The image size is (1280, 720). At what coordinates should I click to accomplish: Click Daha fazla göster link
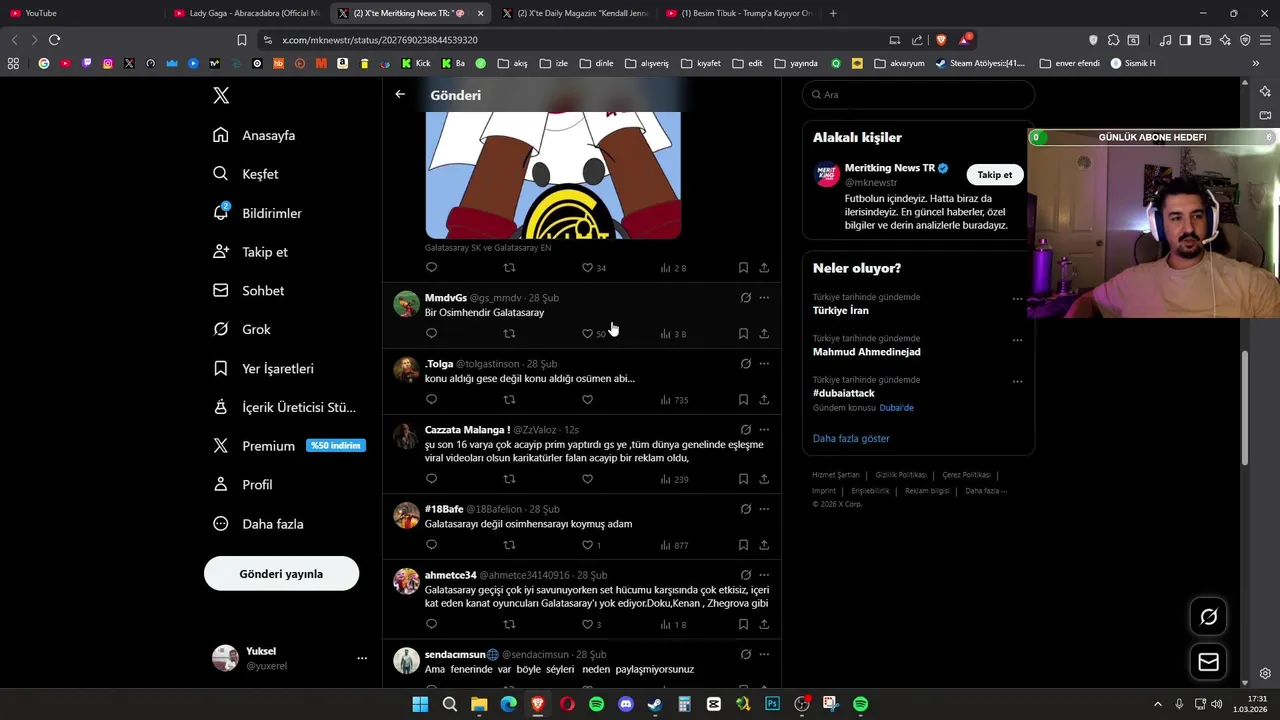coord(851,438)
